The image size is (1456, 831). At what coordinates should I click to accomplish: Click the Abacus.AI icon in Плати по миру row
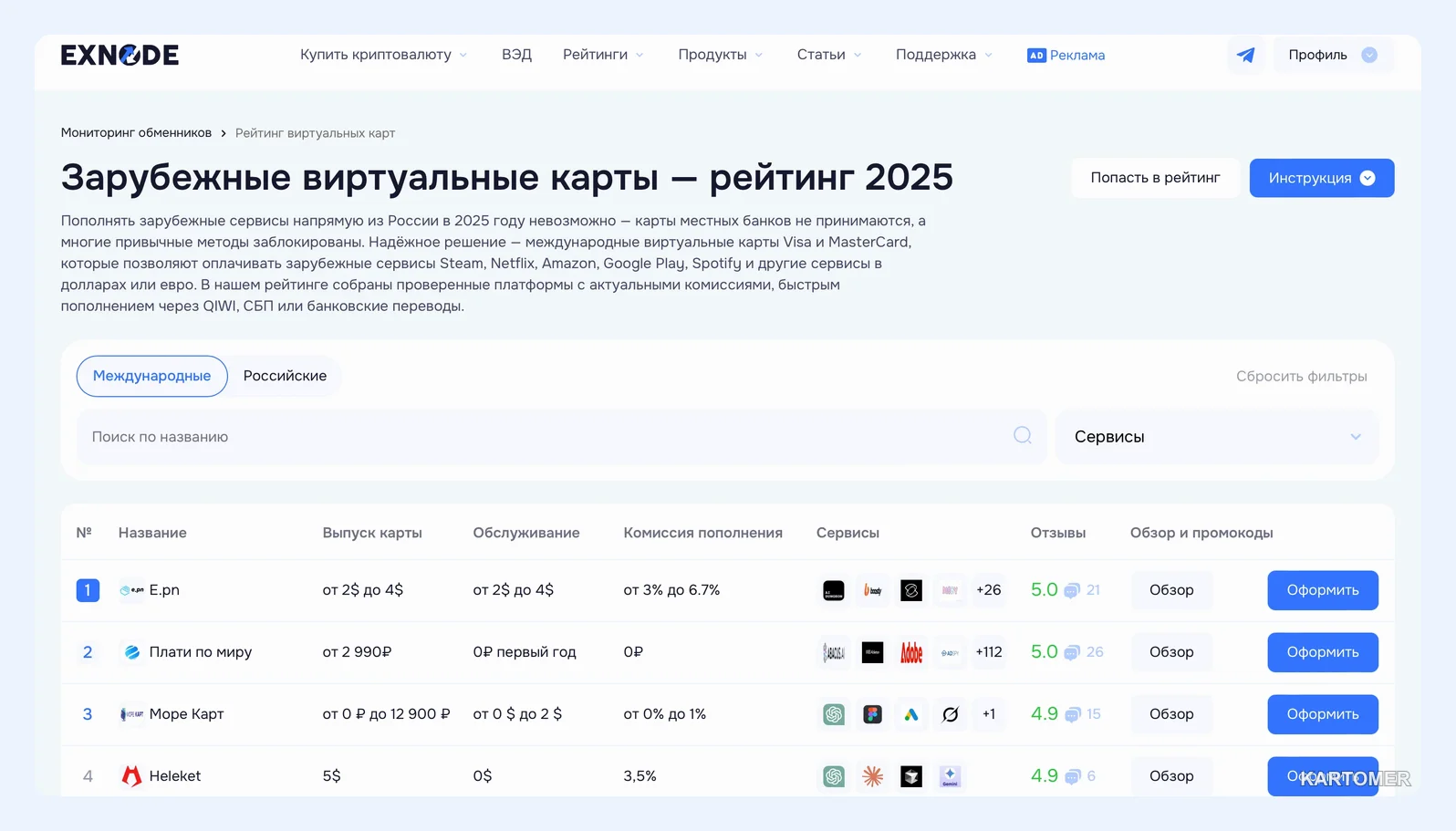pos(834,652)
